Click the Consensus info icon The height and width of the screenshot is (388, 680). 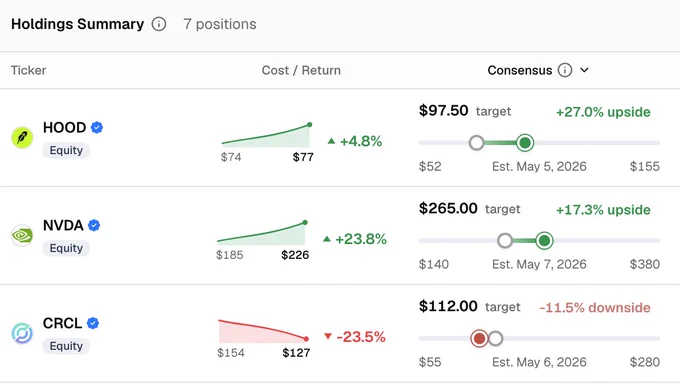(565, 70)
